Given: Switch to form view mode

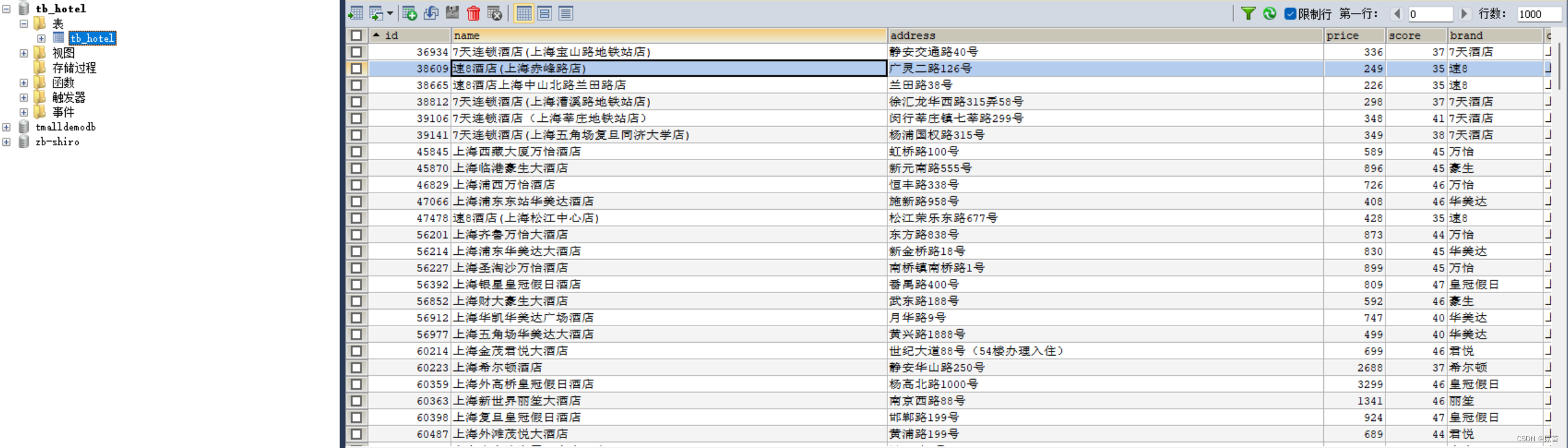Looking at the screenshot, I should point(545,13).
